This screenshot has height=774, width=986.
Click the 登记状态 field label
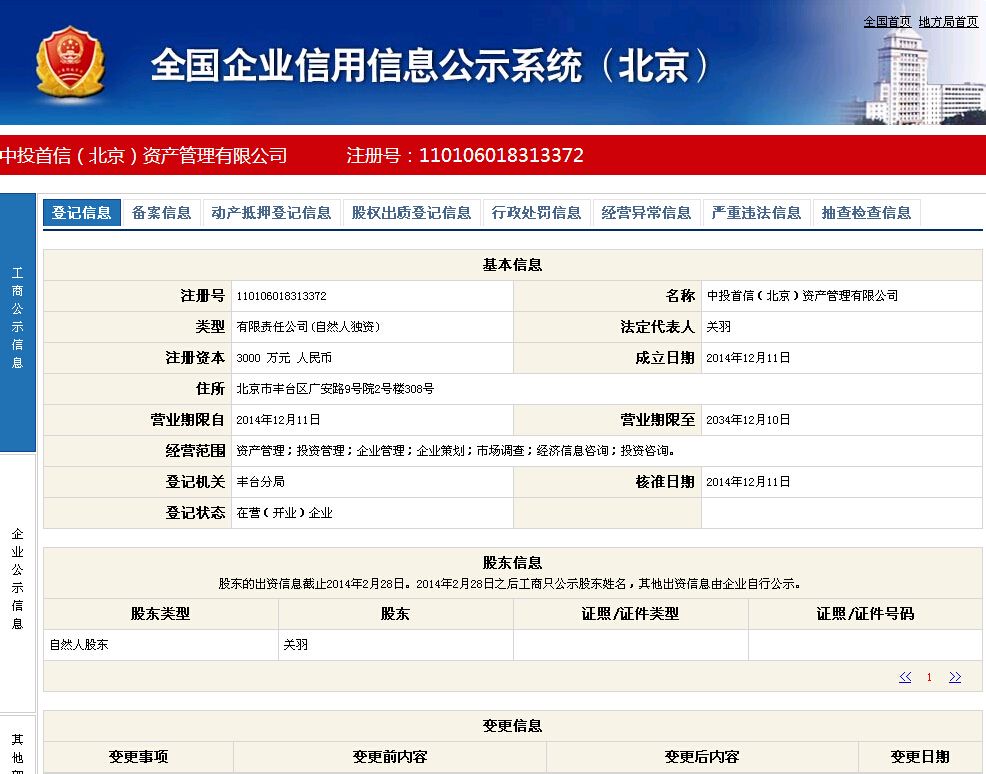(195, 512)
